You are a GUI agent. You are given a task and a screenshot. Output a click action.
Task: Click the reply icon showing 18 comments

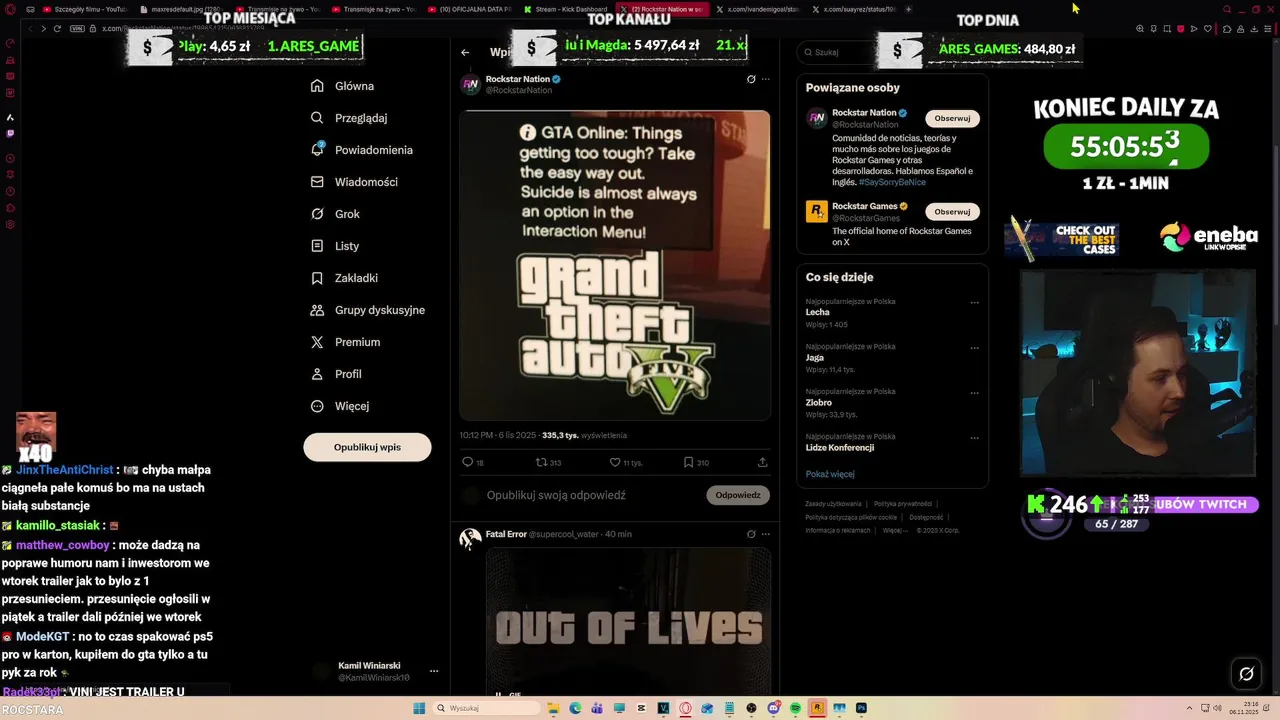coord(467,462)
